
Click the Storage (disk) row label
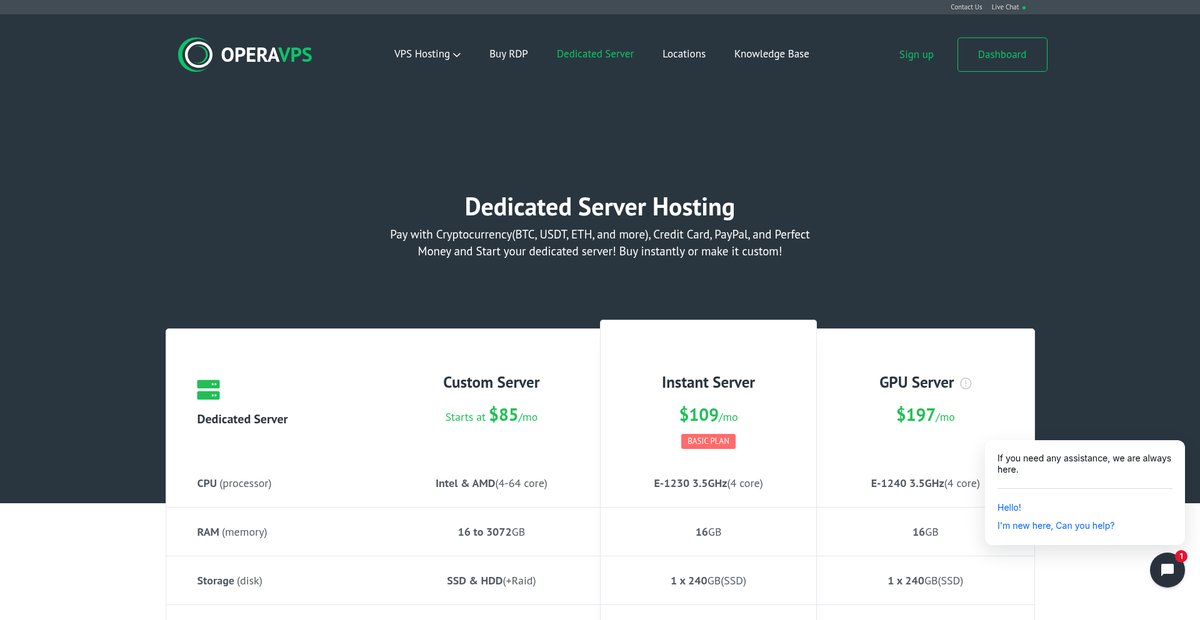tap(229, 581)
